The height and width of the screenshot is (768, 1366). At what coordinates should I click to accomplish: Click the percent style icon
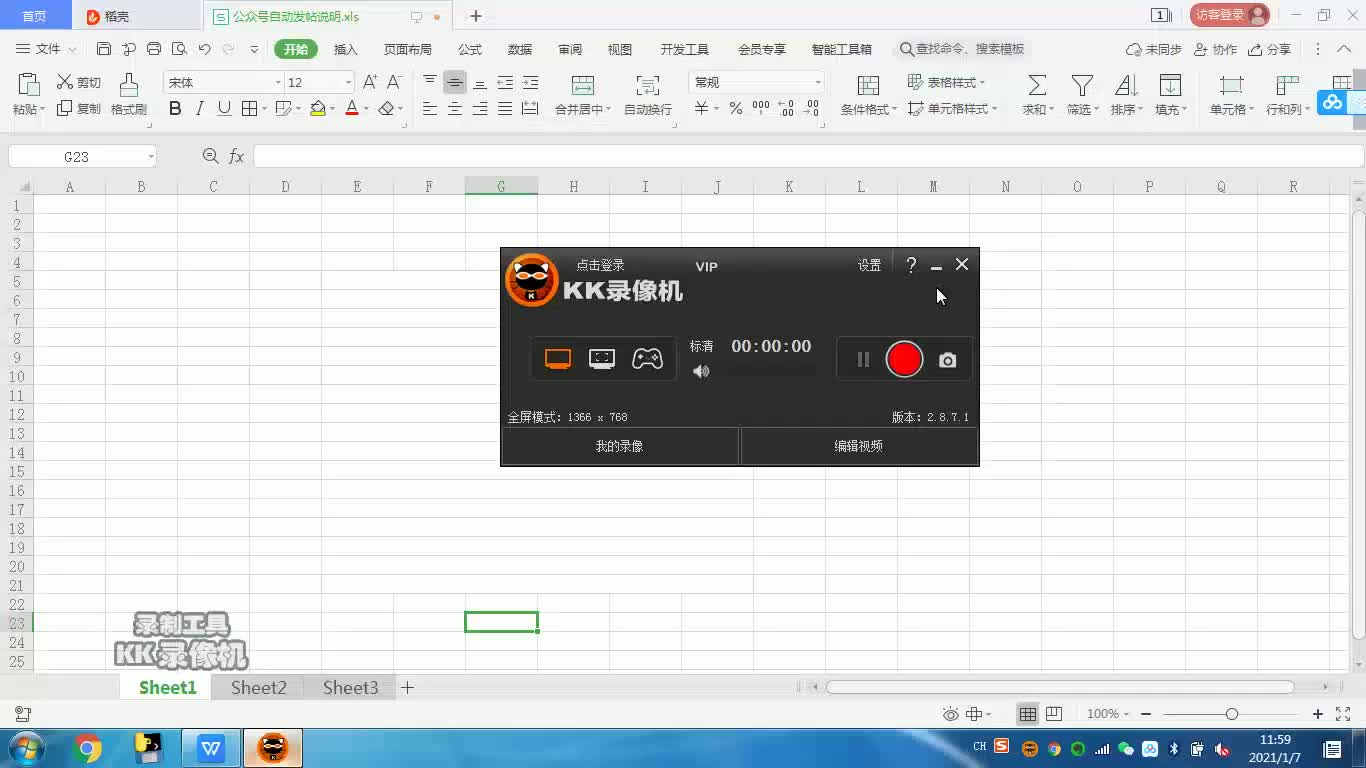coord(736,108)
